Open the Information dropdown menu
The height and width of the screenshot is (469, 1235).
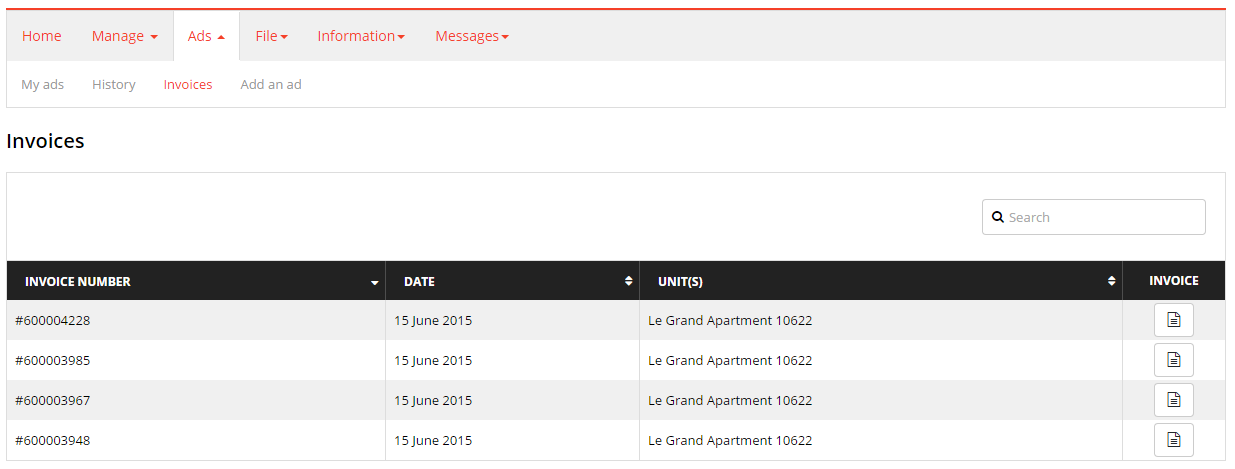click(x=361, y=36)
